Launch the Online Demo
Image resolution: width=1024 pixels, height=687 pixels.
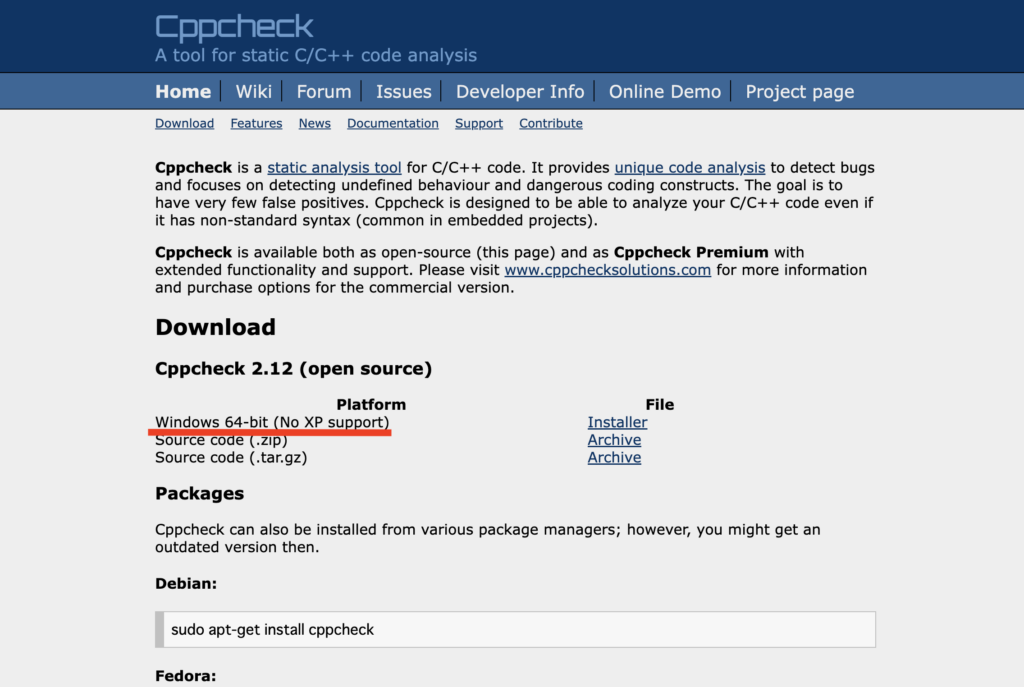click(664, 91)
